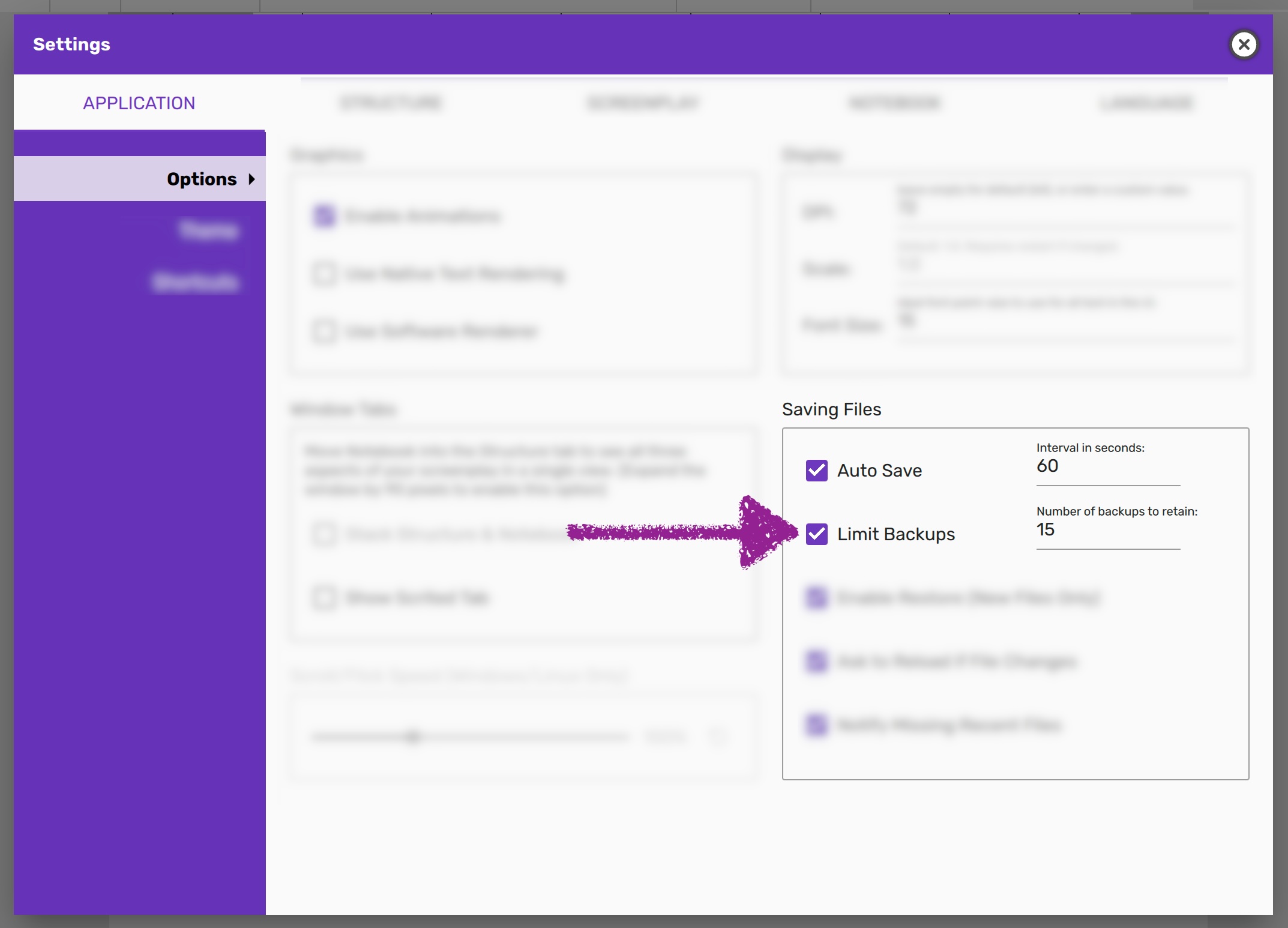Screen dimensions: 1288x928
Task: Uncheck the Limit Backups checkbox
Action: click(816, 534)
